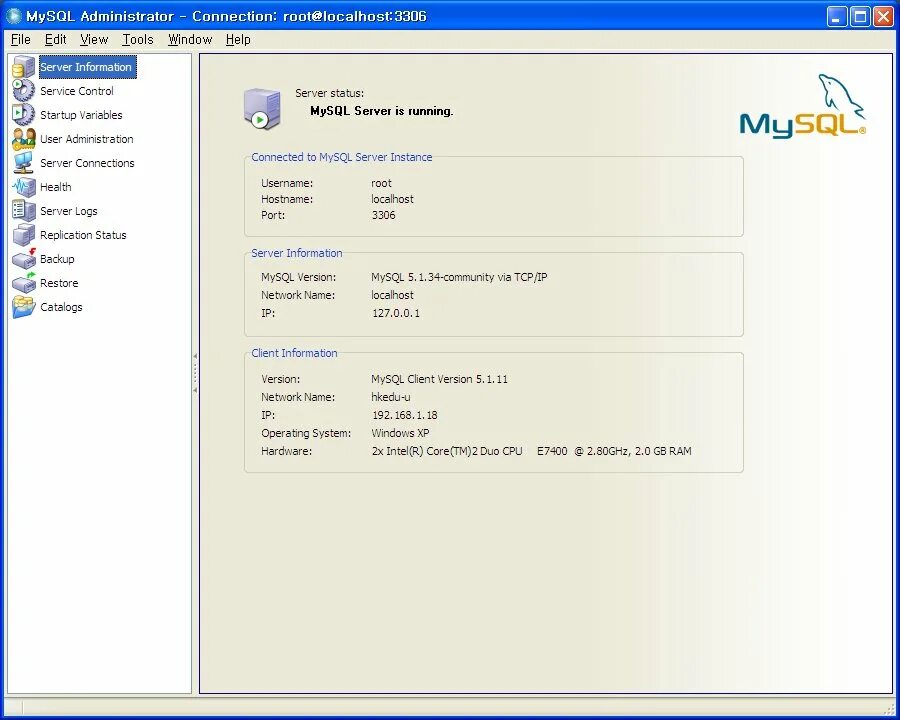Click the 'Windows XP' operating system value

(x=400, y=433)
